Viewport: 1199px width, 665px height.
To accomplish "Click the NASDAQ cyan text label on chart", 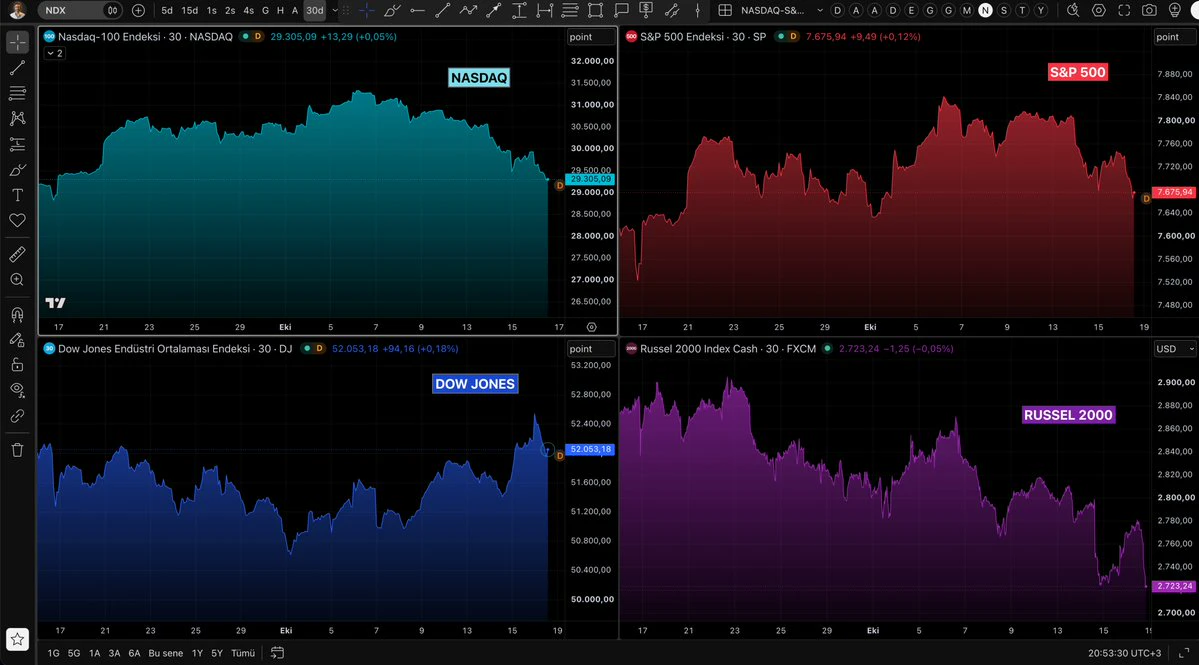I will click(x=479, y=78).
